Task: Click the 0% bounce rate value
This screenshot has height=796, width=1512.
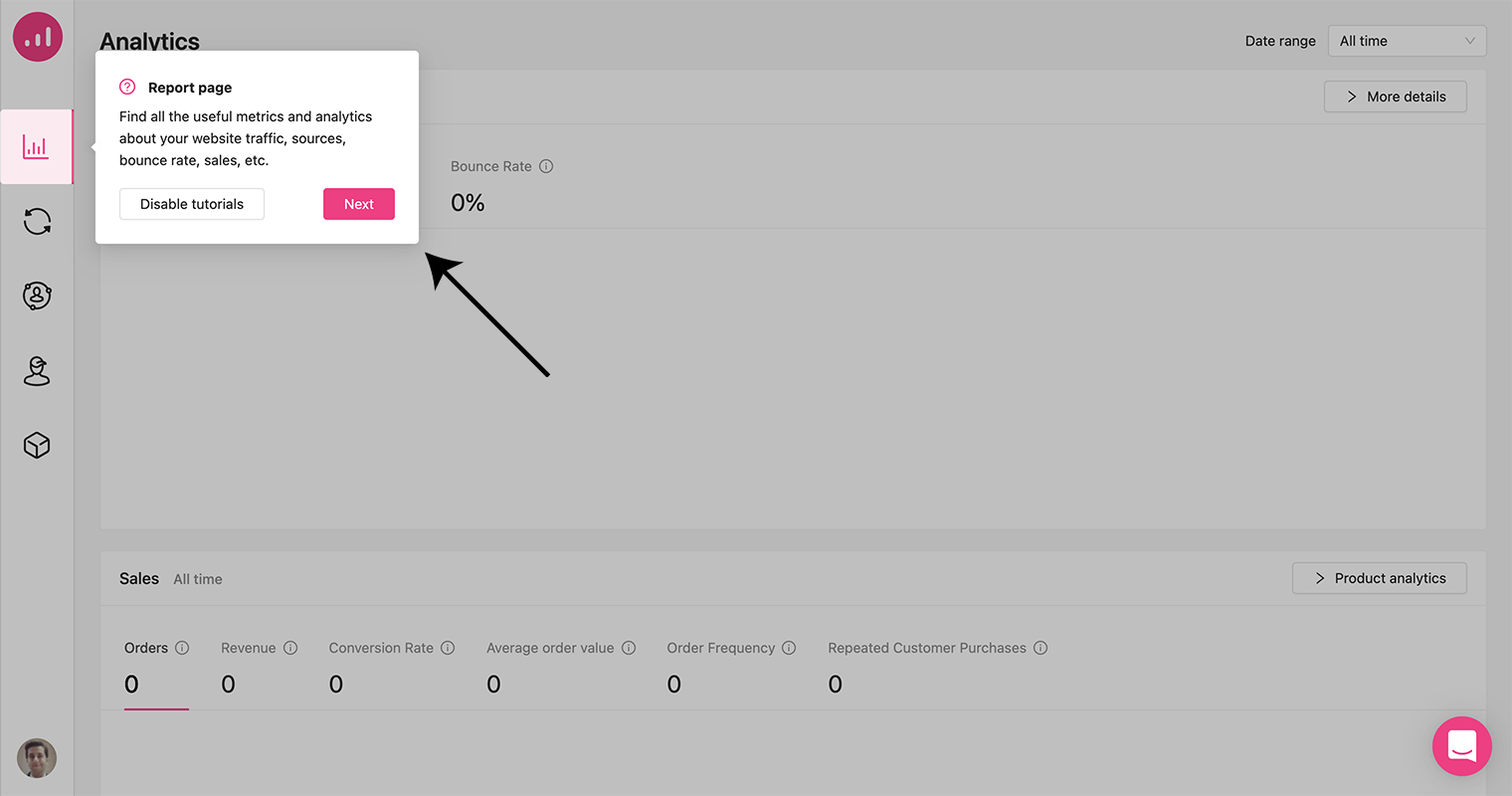Action: pyautogui.click(x=468, y=203)
